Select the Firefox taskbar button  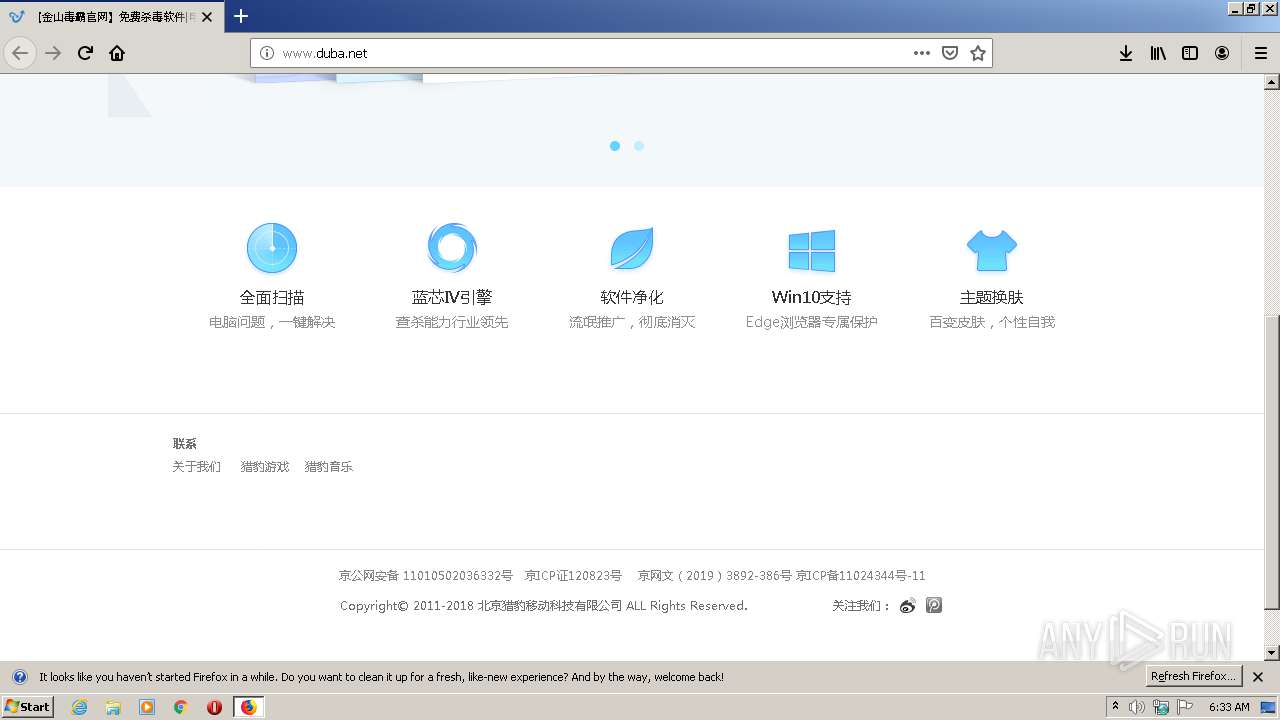click(249, 707)
